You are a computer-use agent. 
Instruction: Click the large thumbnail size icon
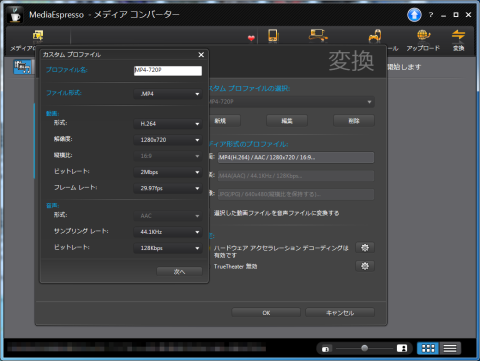[402, 348]
